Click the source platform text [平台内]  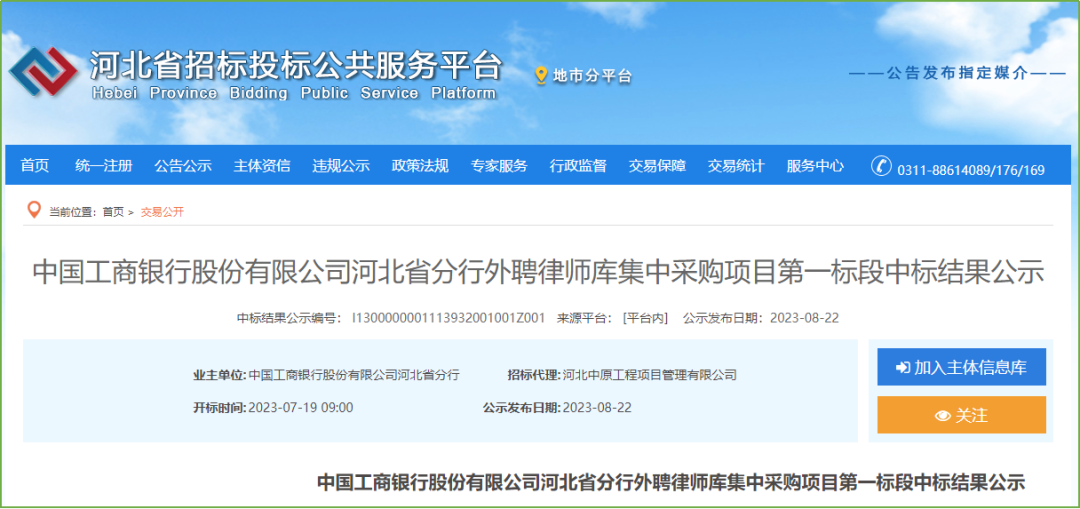645,318
